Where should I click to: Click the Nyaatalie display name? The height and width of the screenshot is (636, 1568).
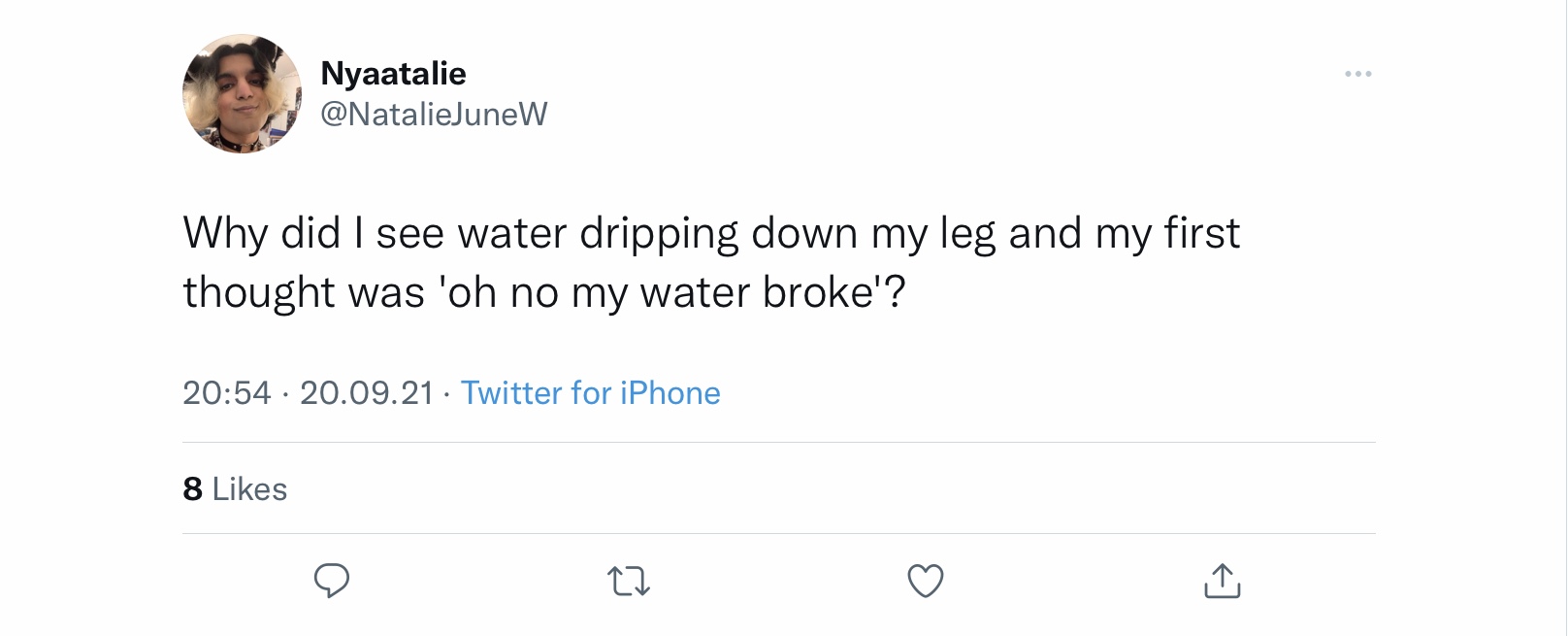coord(393,73)
